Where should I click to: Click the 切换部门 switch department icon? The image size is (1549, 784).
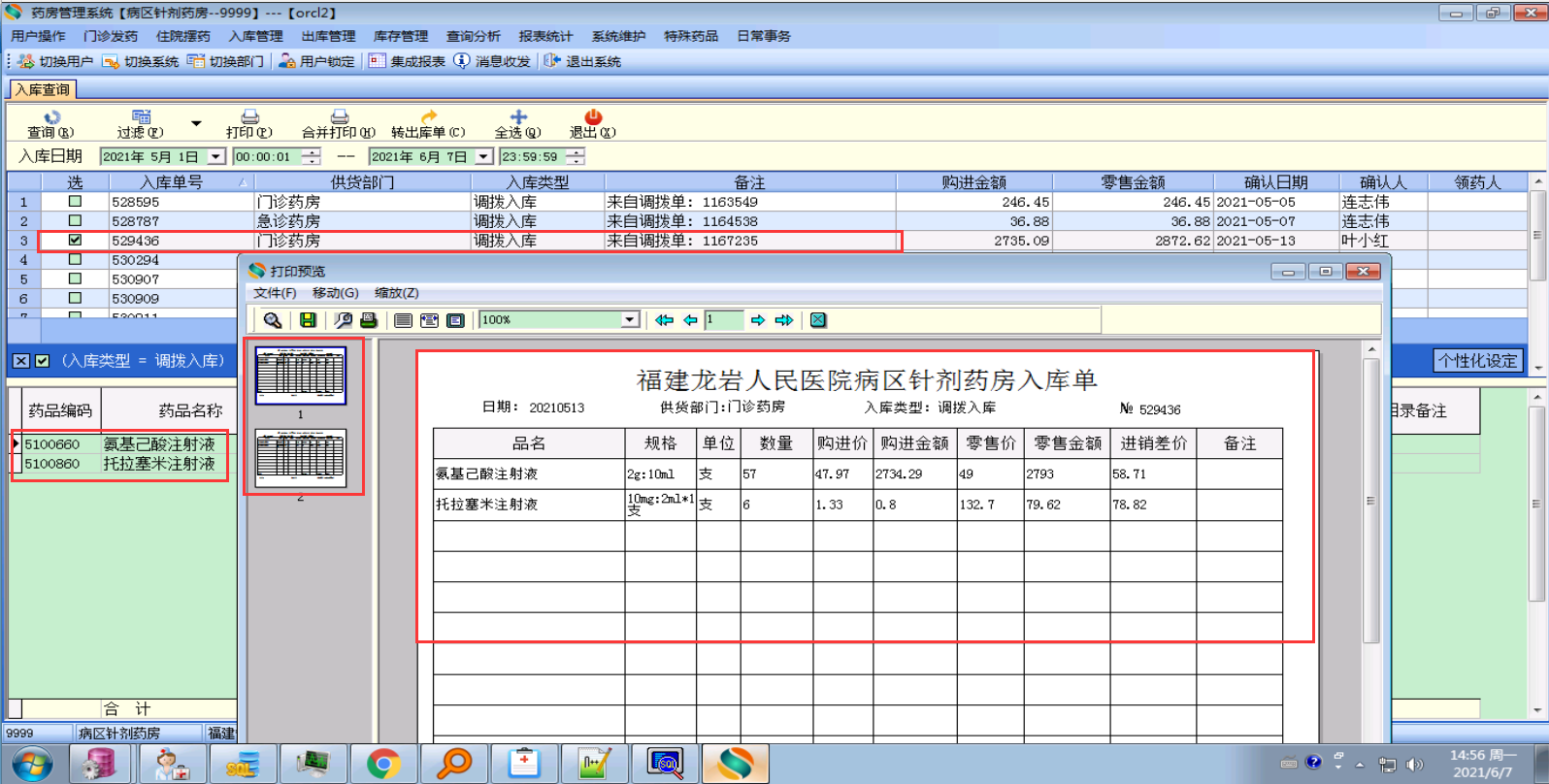[196, 61]
